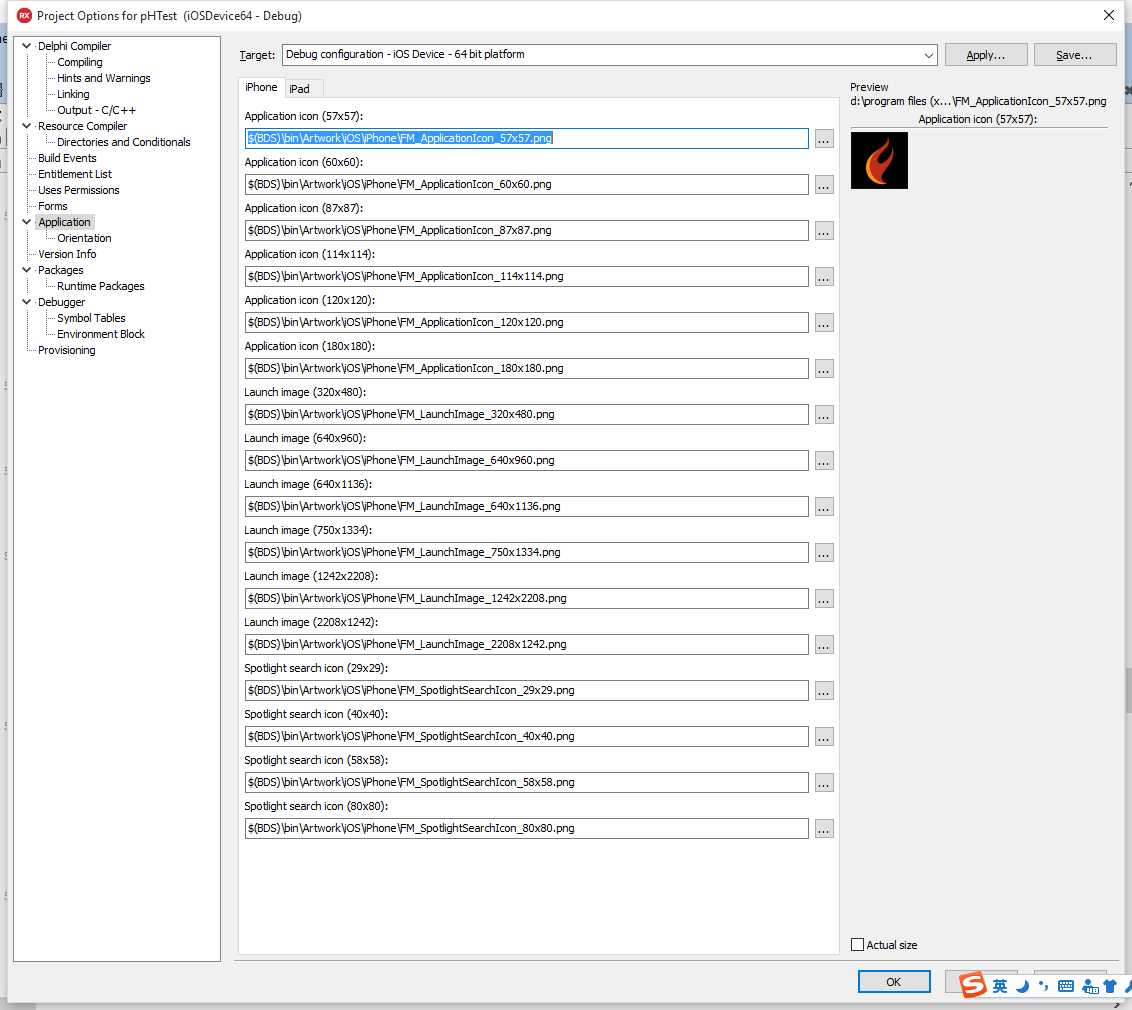This screenshot has width=1132, height=1010.
Task: Focus the Launch image 640x960 path field
Action: (526, 461)
